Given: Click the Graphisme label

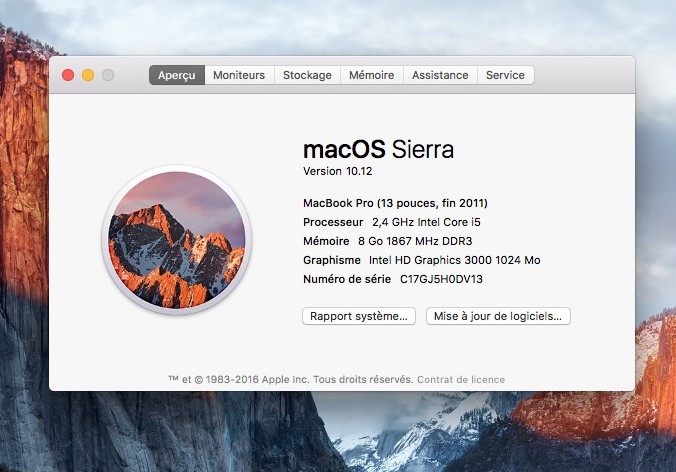Looking at the screenshot, I should (x=332, y=260).
